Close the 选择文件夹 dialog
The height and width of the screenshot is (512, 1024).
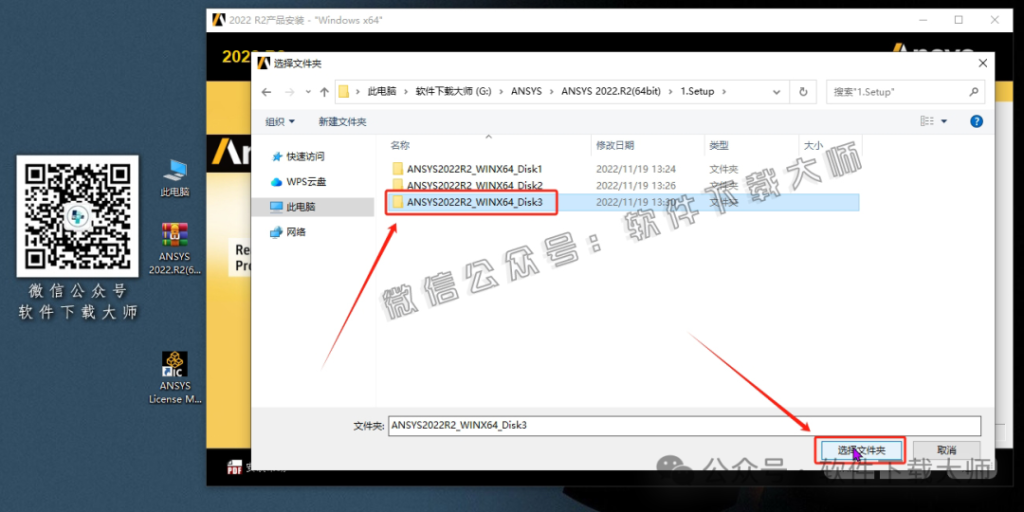coord(982,63)
